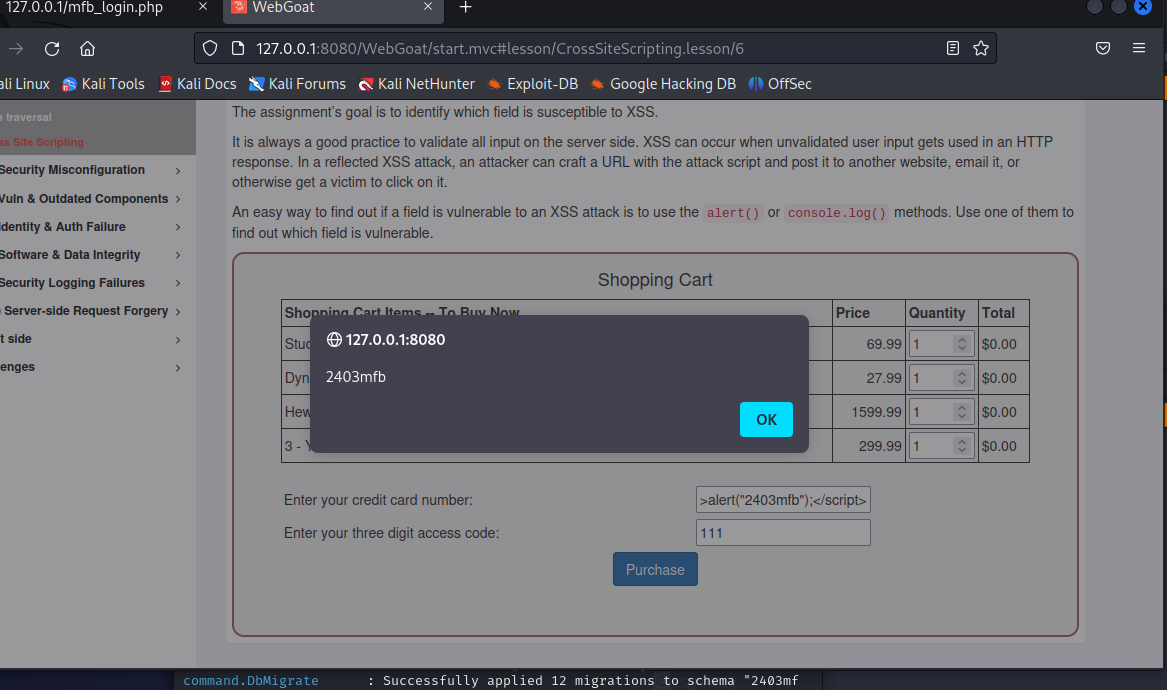The height and width of the screenshot is (690, 1167).
Task: Click the address bar URL
Action: [499, 48]
